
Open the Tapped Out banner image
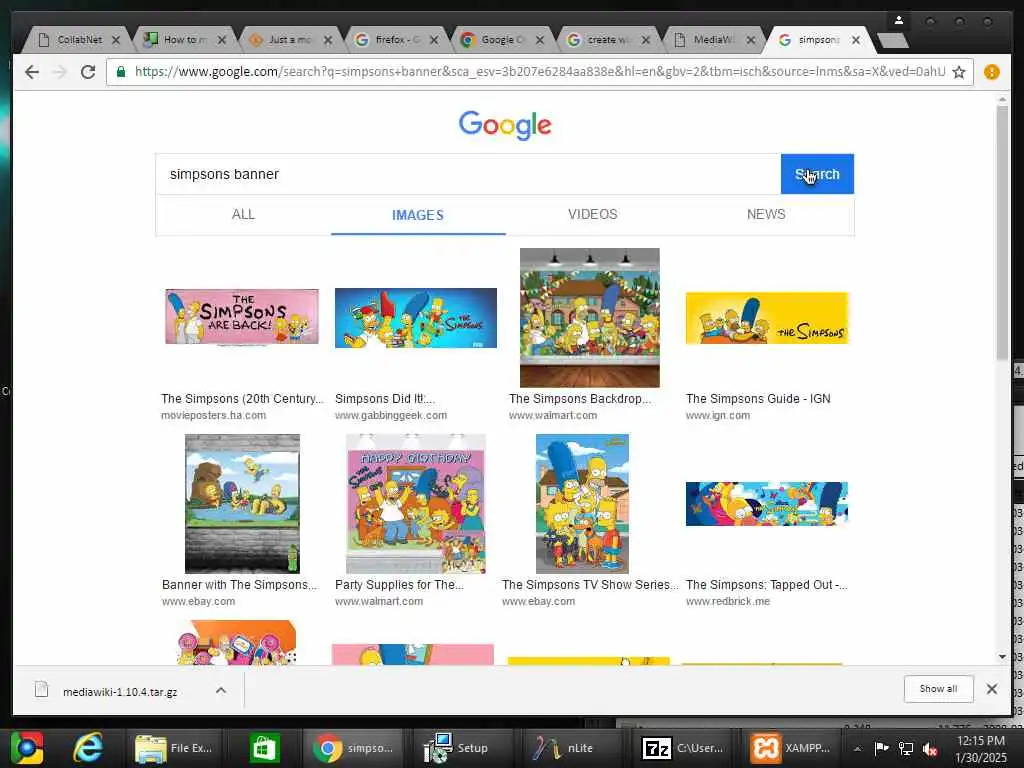[x=767, y=504]
